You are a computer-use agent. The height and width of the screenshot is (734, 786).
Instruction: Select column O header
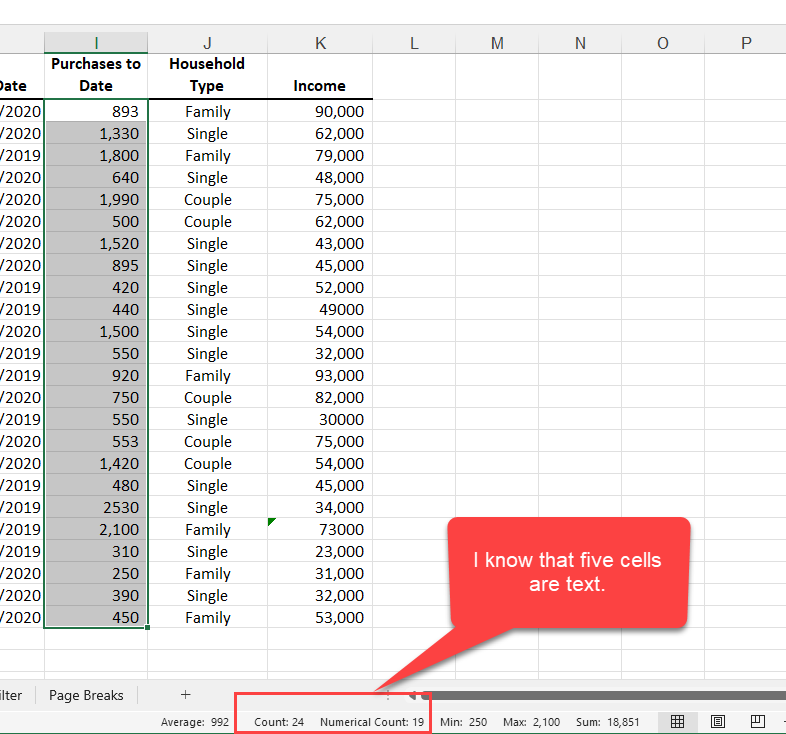pos(663,43)
